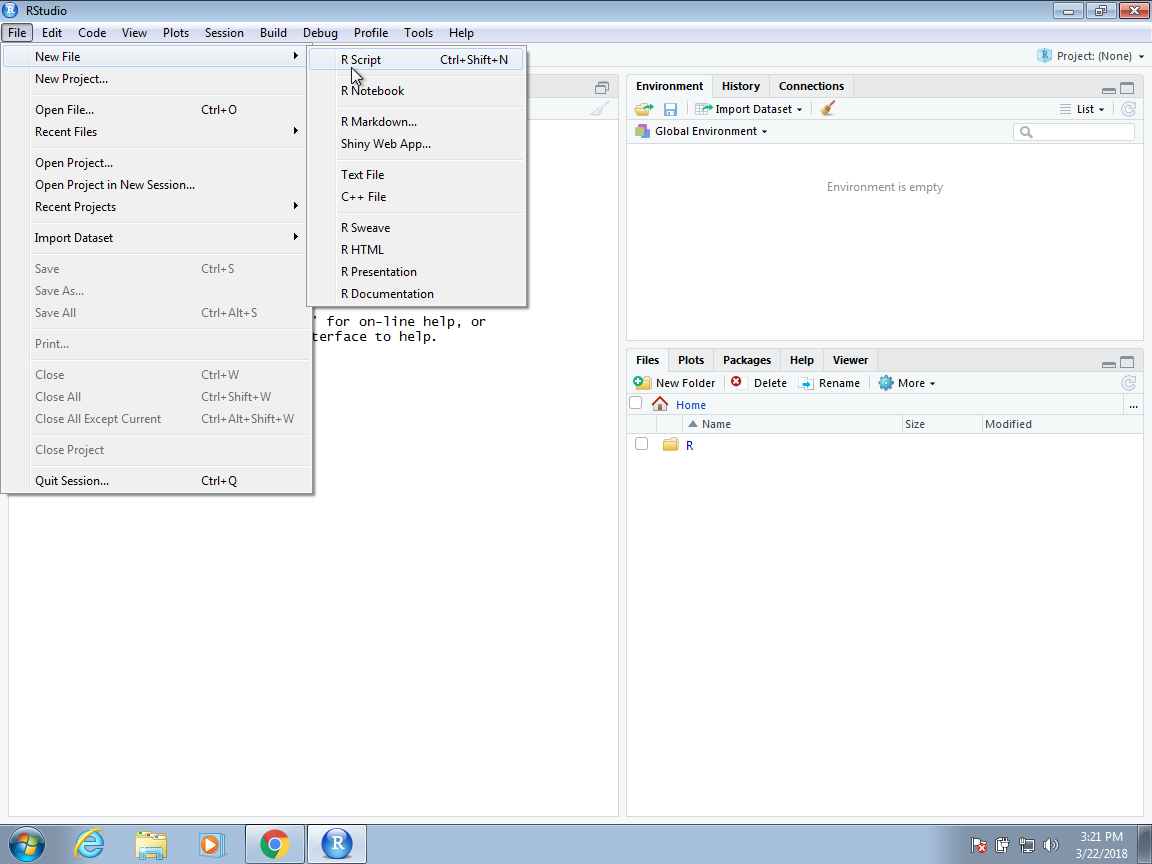Click the load workspace folder icon

[x=643, y=109]
